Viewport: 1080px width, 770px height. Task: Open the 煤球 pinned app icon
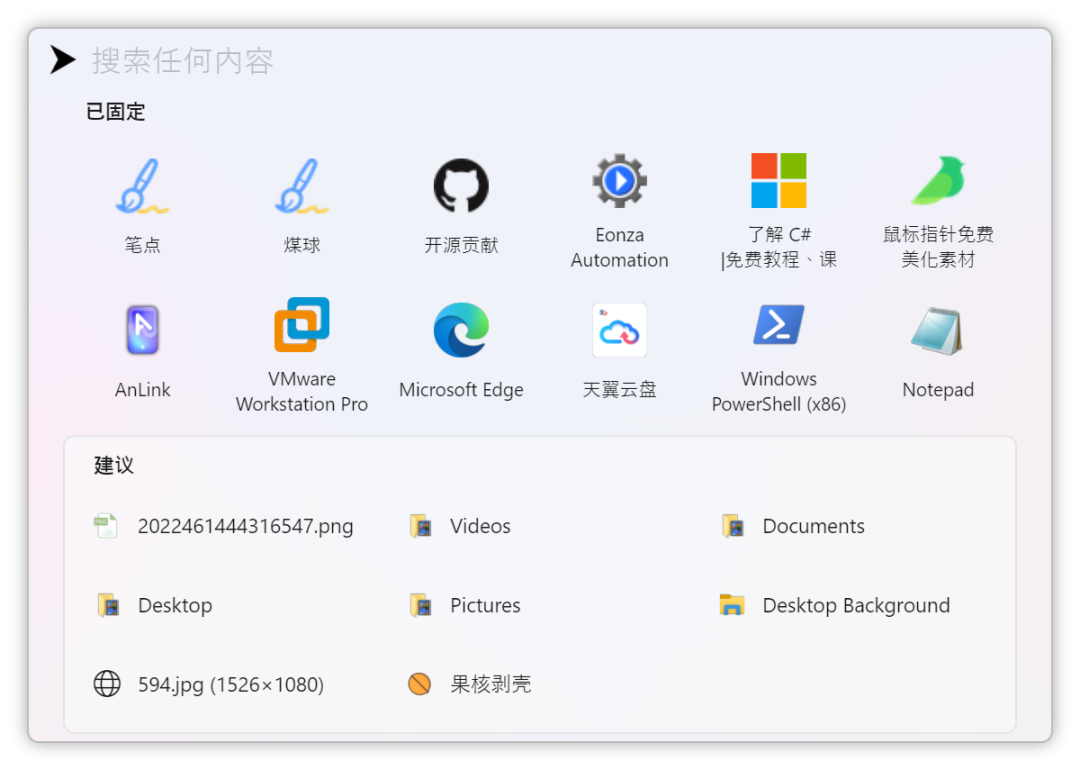(x=302, y=186)
